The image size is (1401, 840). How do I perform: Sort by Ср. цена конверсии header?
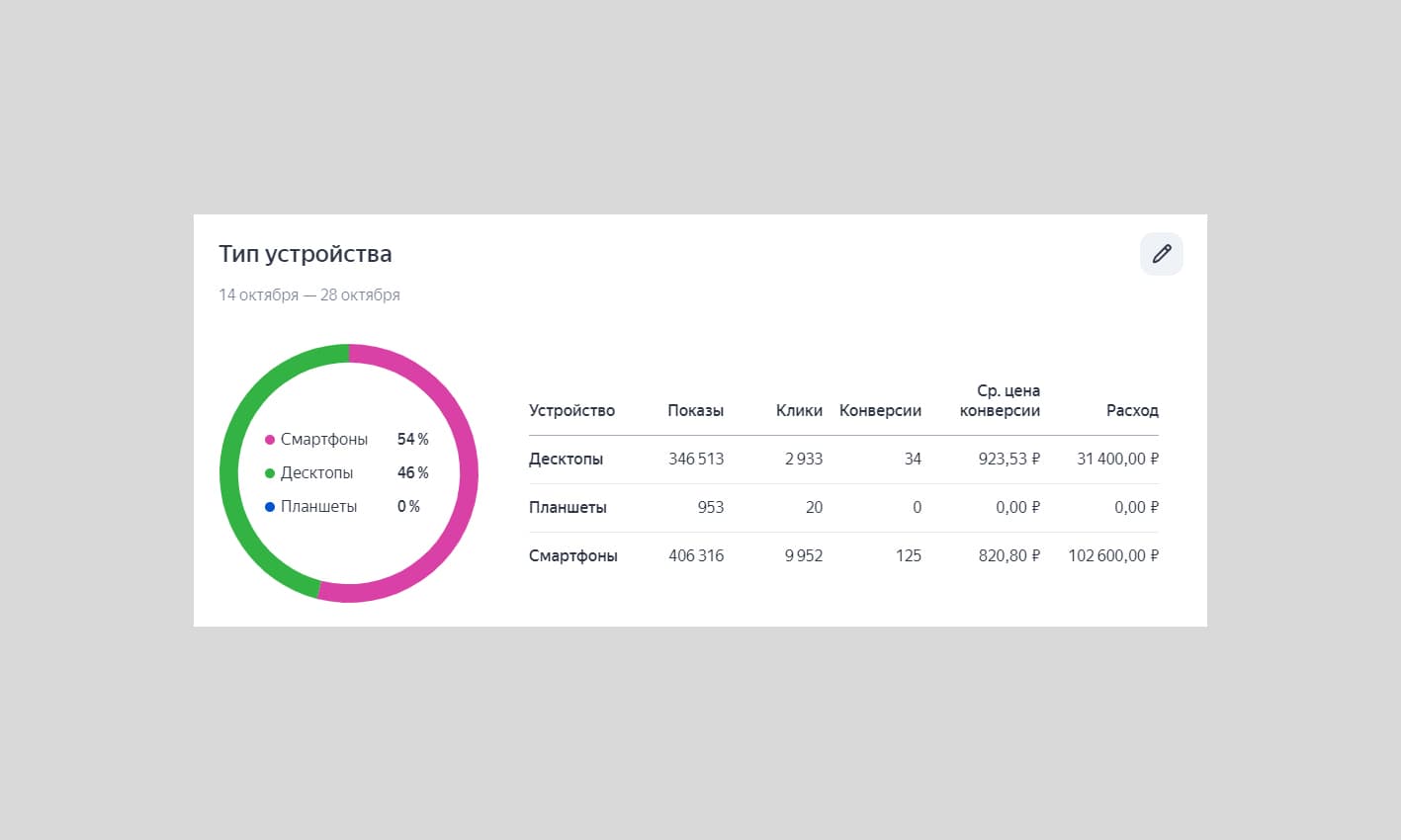1000,400
